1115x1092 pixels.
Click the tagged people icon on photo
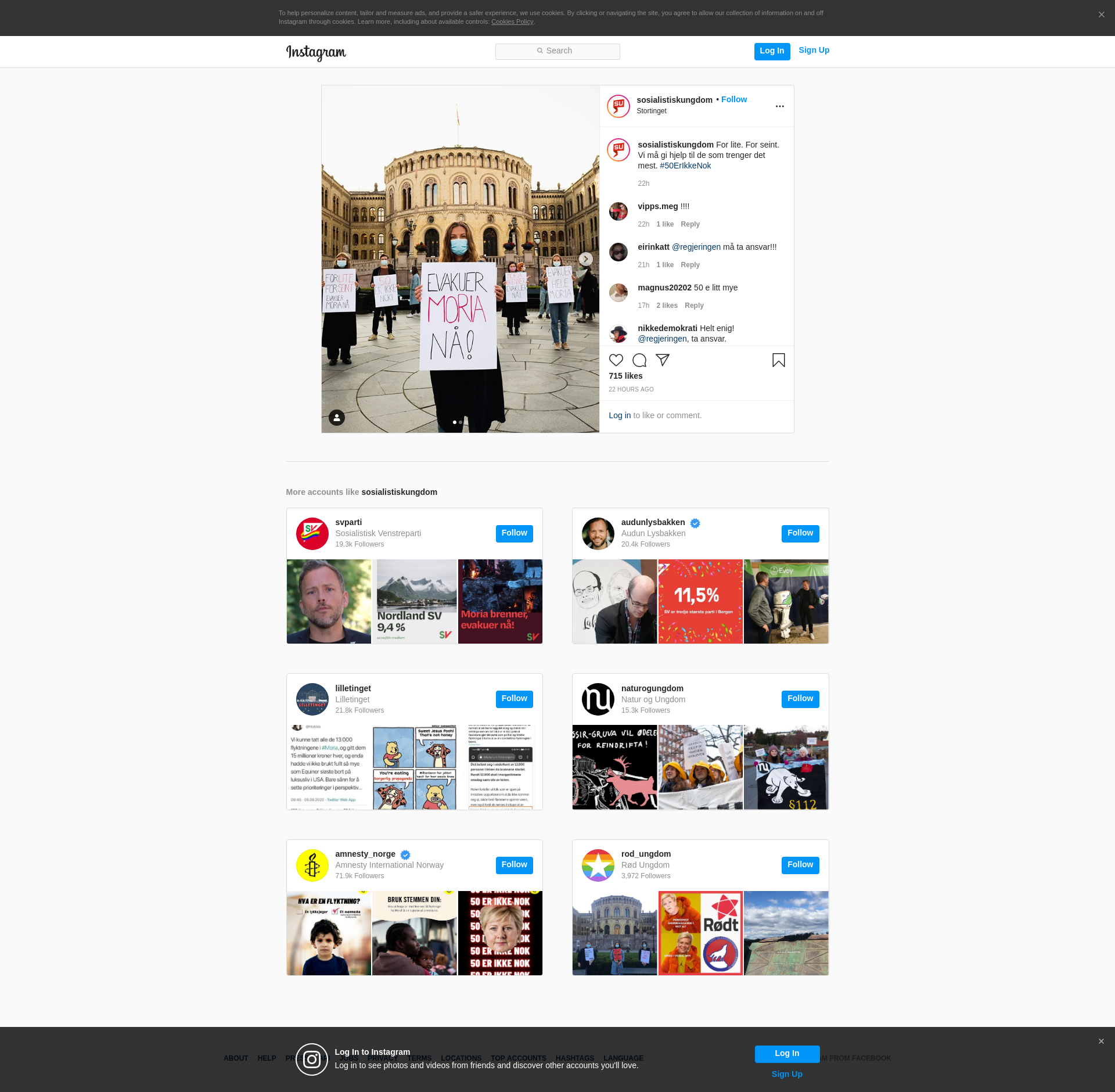[337, 418]
